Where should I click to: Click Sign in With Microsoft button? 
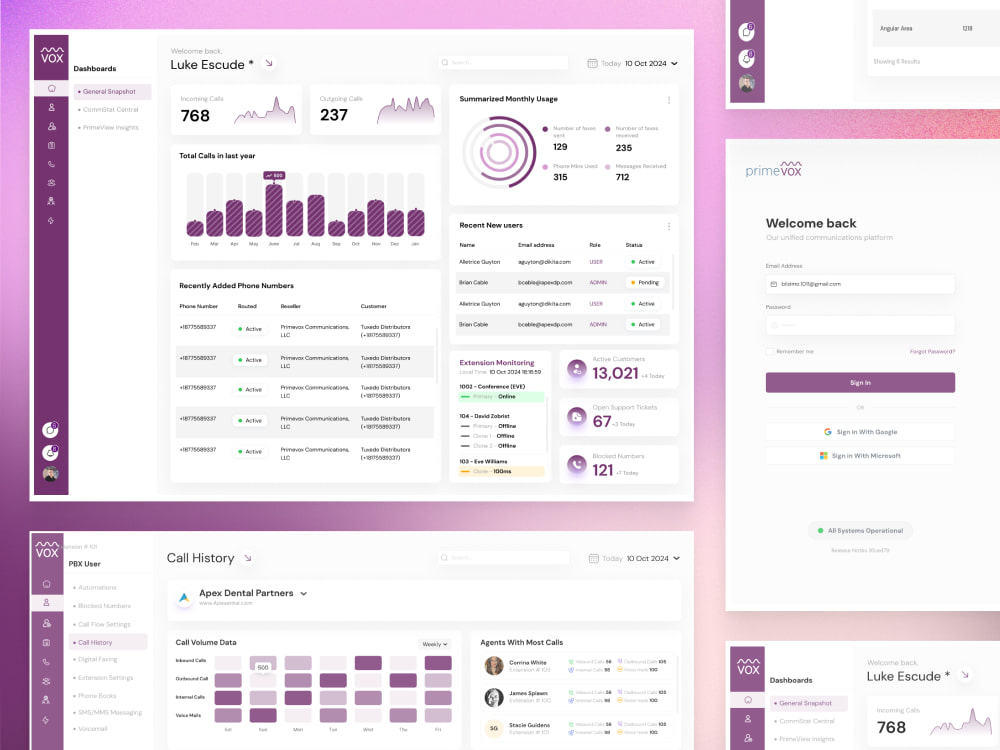tap(860, 455)
